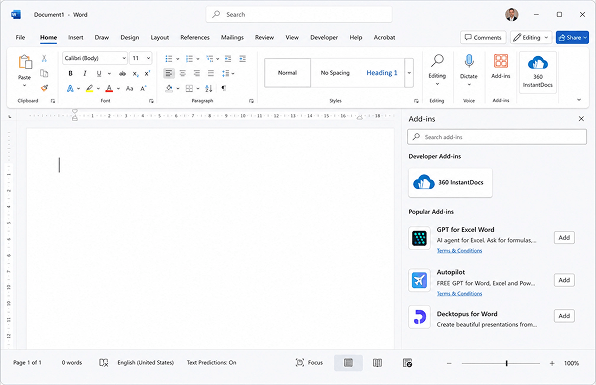Toggle Subscript formatting
596x385 pixels.
tap(135, 74)
